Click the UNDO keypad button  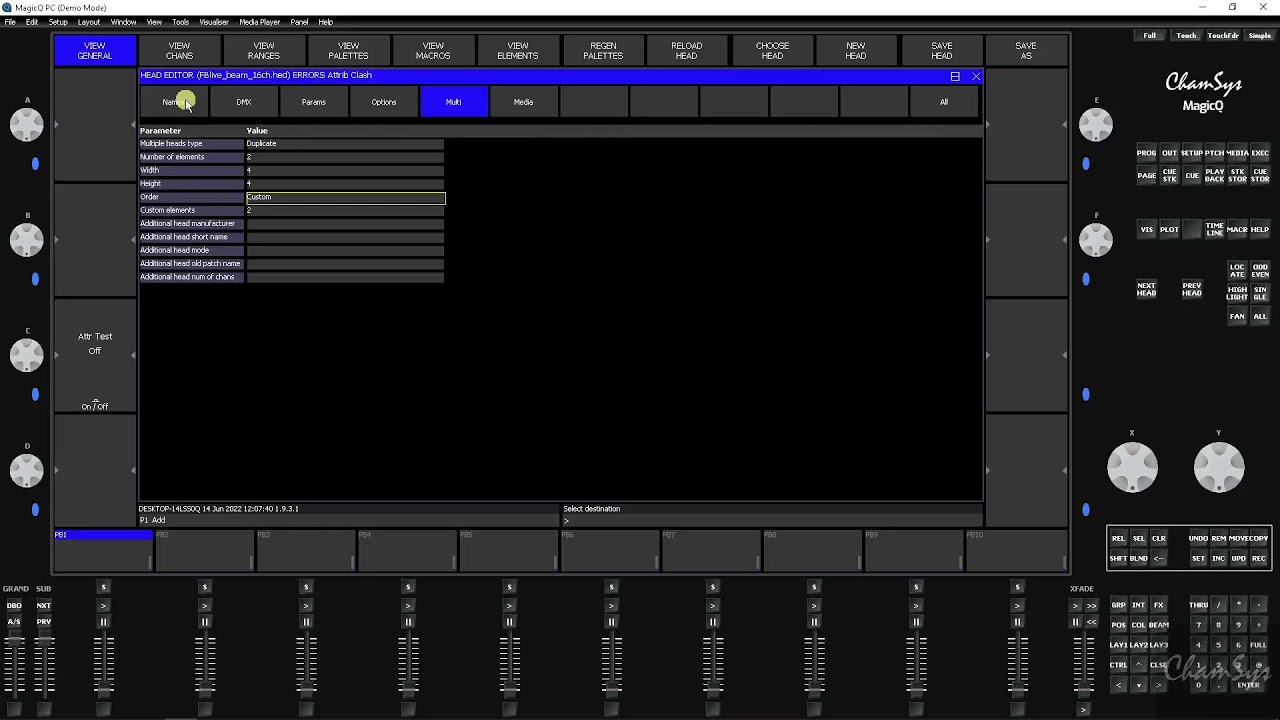1198,538
